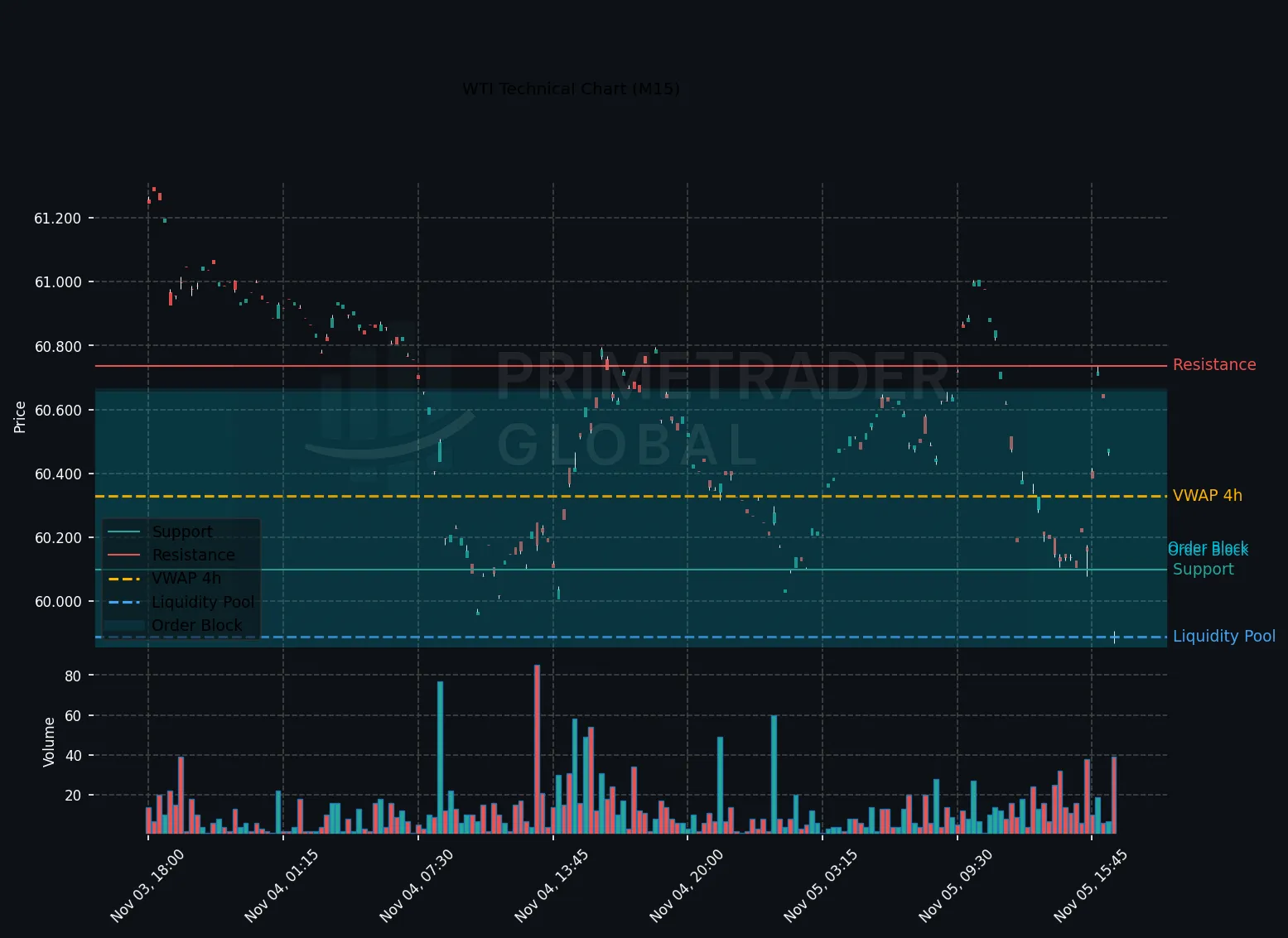The image size is (1288, 938).
Task: Click the "Nov 04, 20:00" time axis label
Action: (687, 886)
